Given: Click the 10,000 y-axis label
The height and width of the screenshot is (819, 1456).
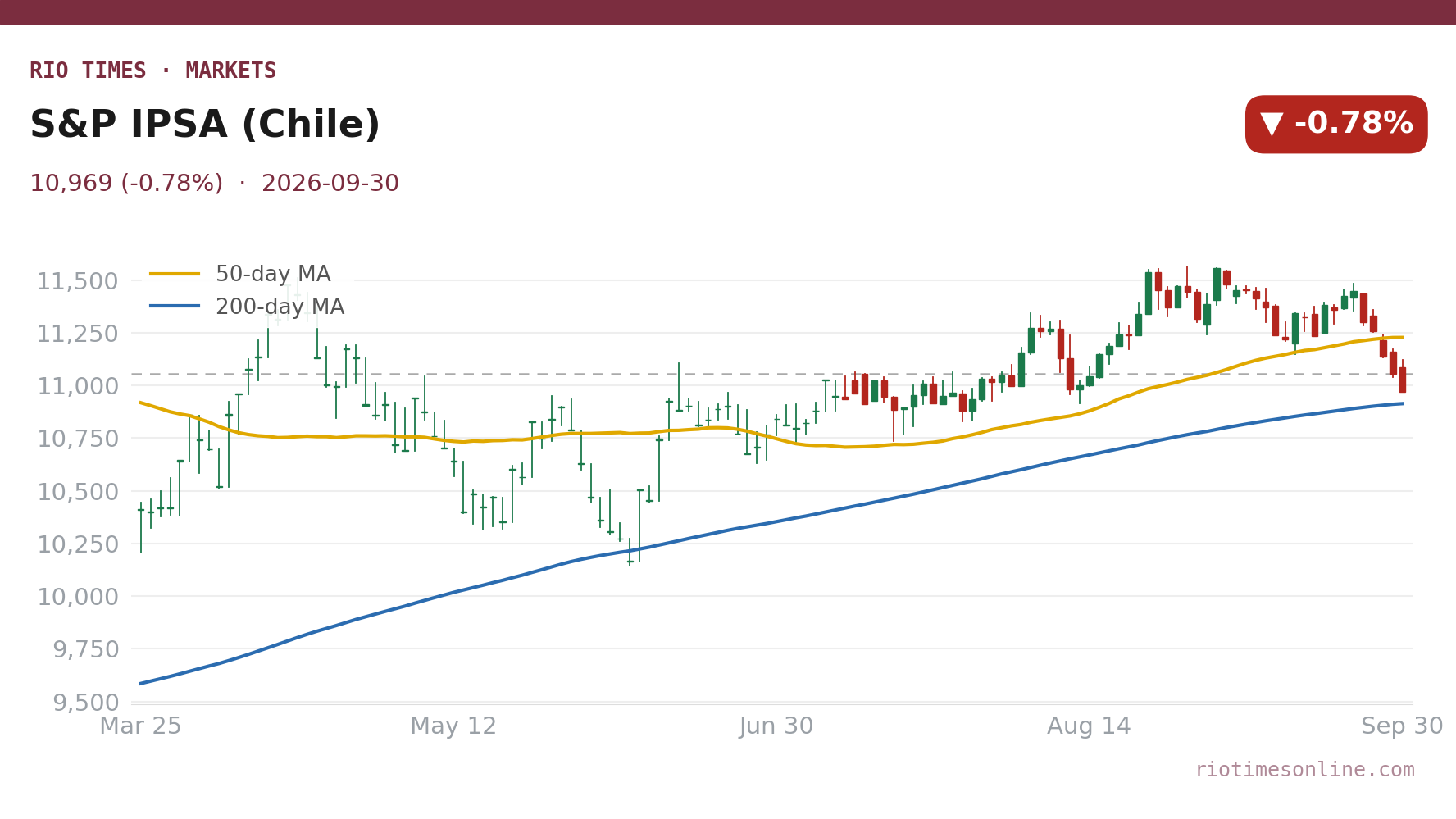Looking at the screenshot, I should tap(78, 597).
